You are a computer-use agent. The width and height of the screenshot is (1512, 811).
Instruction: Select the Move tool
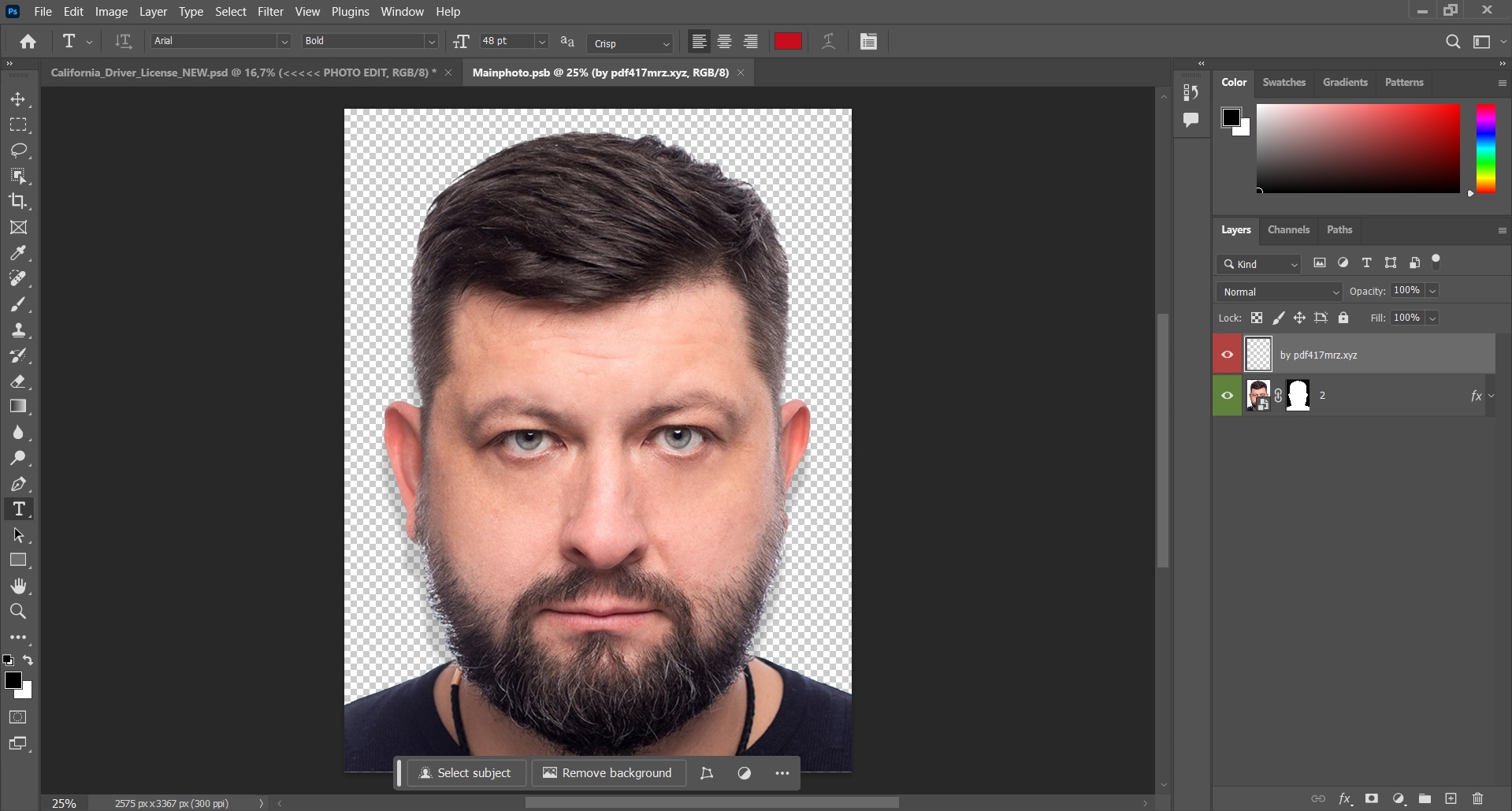[x=19, y=99]
